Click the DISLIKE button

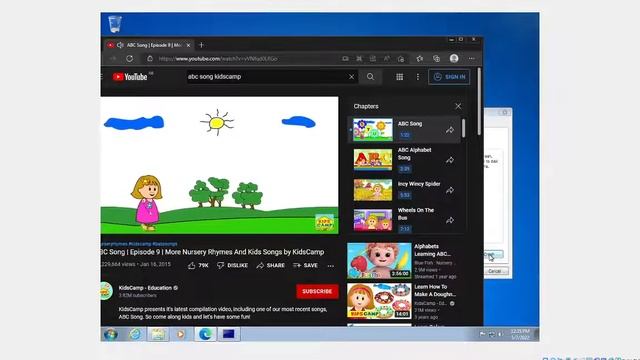pyautogui.click(x=232, y=265)
